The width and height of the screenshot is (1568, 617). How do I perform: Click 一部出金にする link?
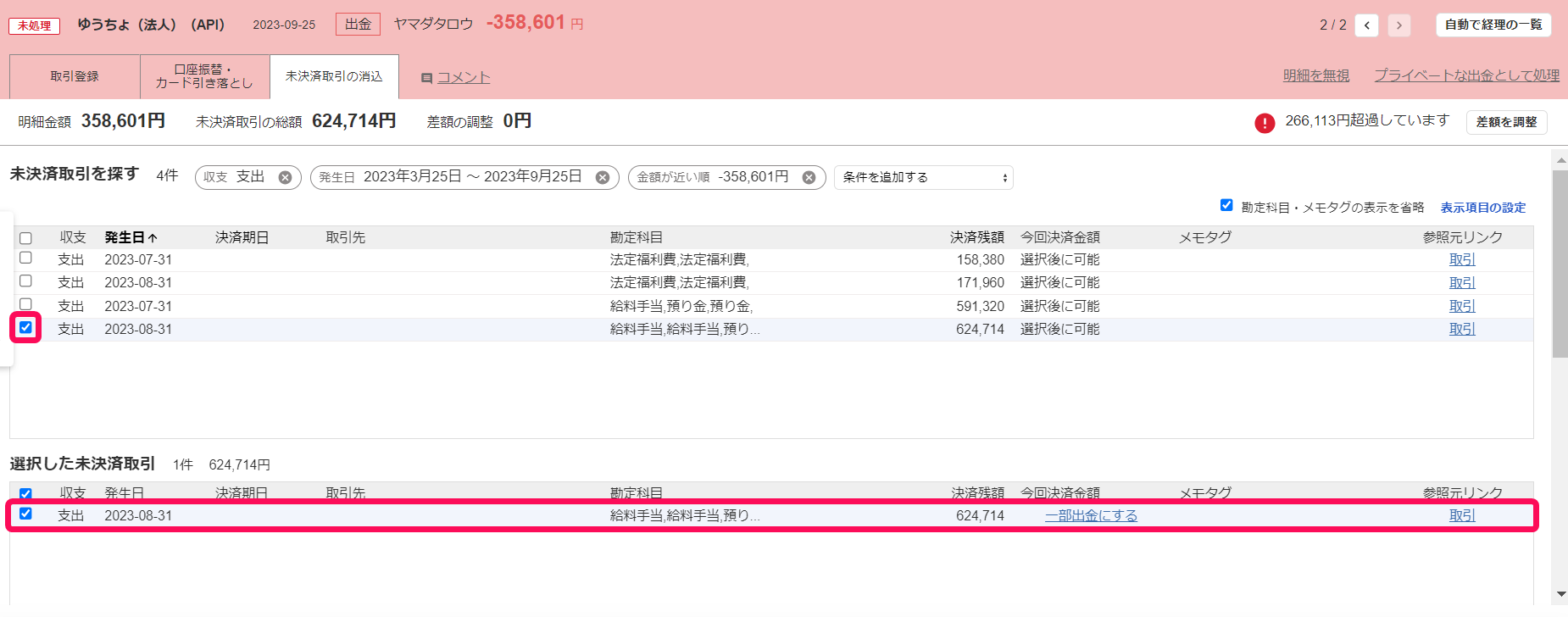1091,515
